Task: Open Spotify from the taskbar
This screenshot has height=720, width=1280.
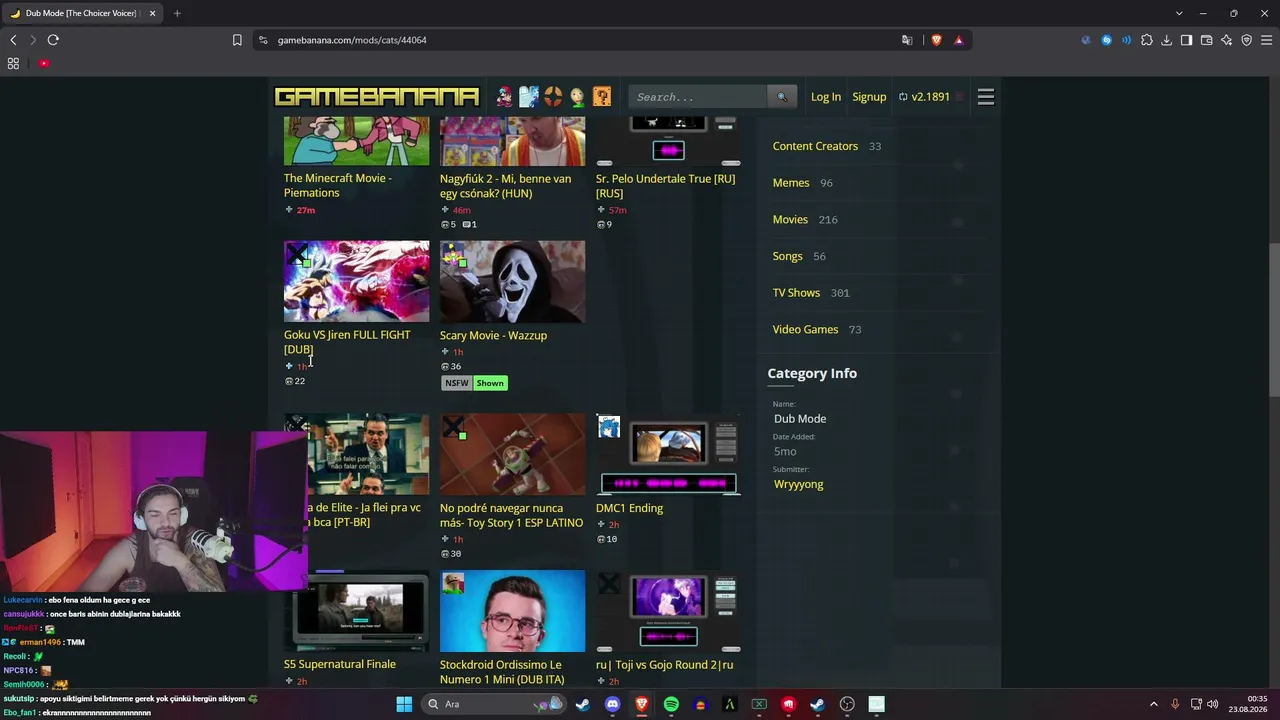Action: tap(671, 704)
